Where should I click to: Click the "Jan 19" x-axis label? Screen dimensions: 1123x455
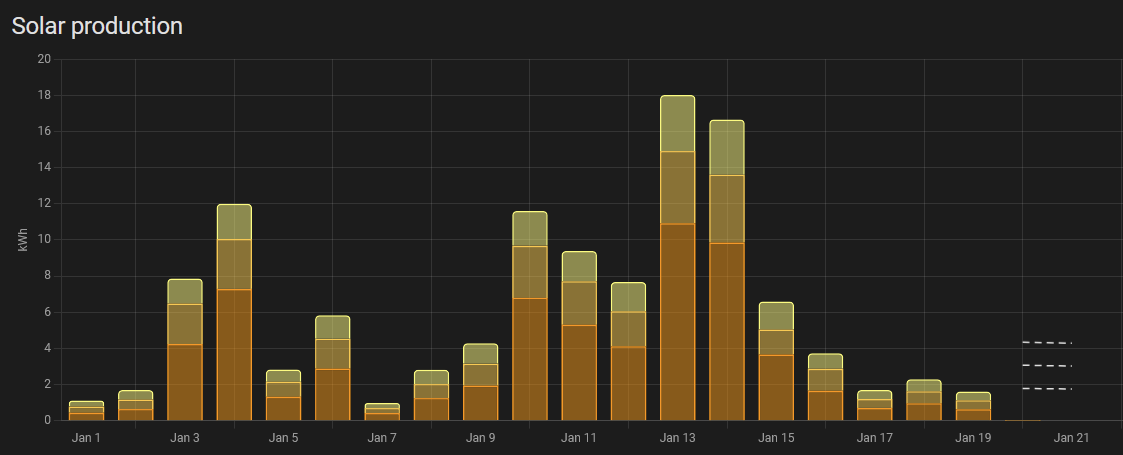coord(973,437)
